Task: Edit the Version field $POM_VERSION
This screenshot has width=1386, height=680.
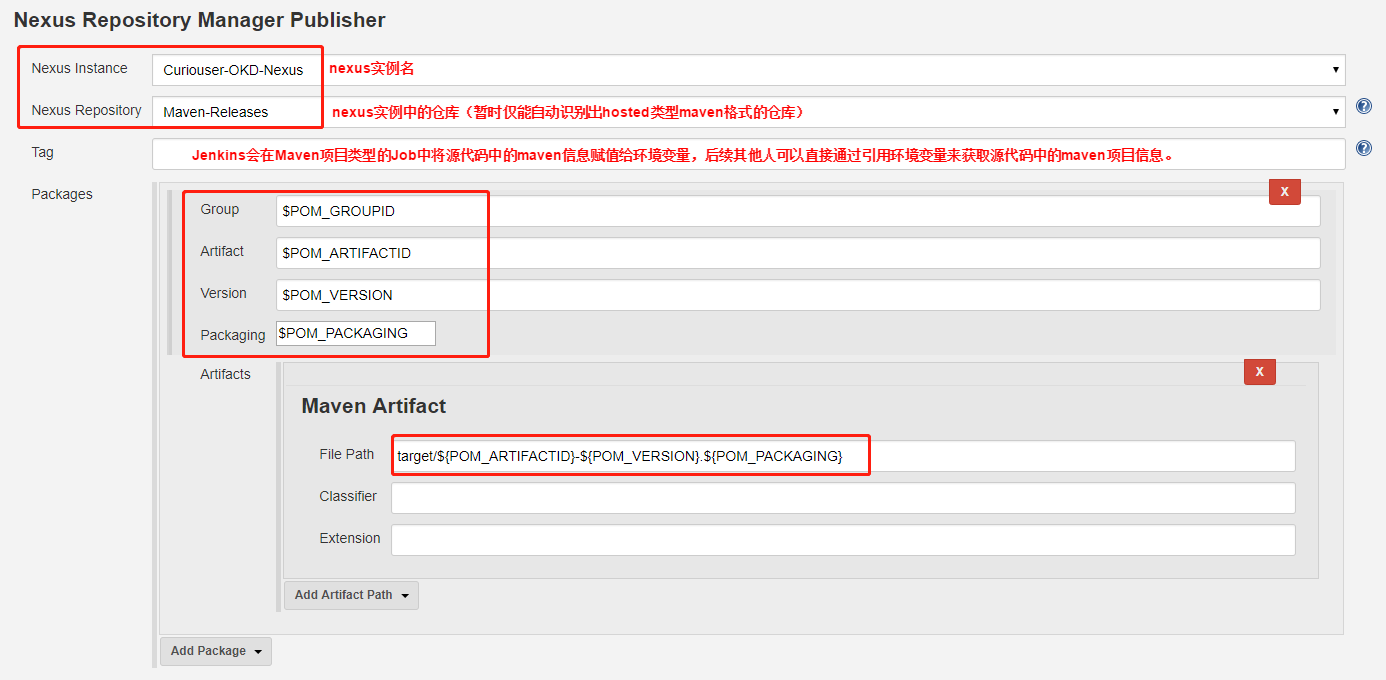Action: click(x=798, y=295)
